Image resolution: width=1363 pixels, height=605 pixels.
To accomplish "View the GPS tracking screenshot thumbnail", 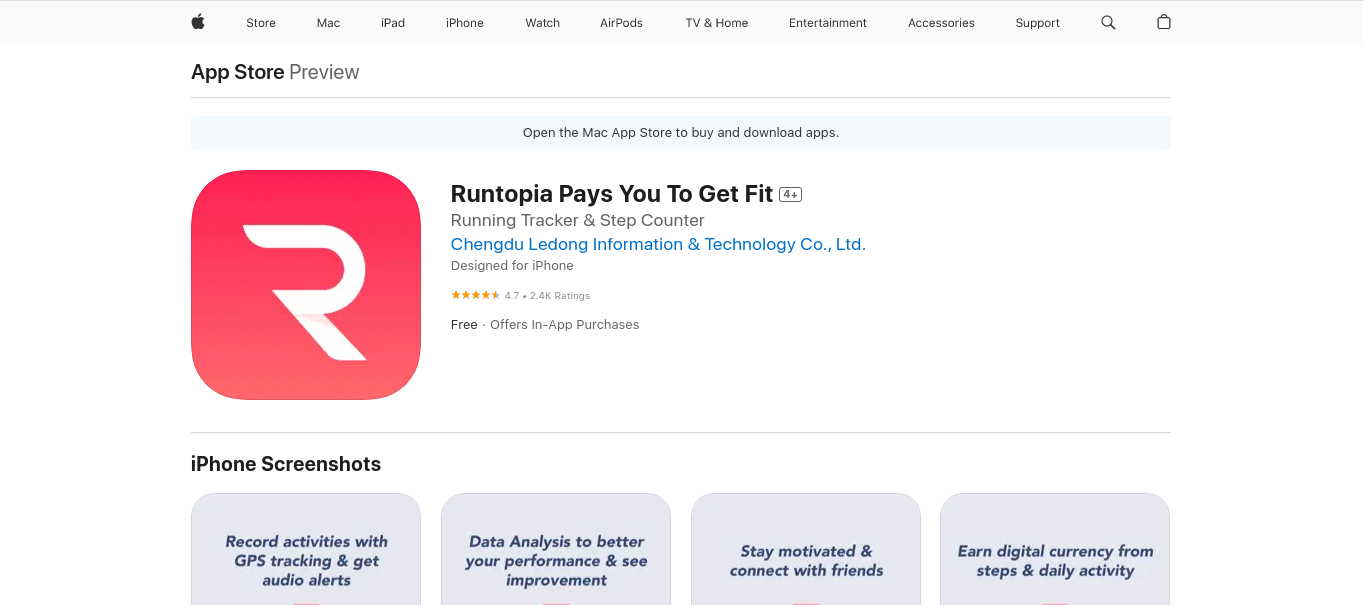I will click(x=306, y=549).
